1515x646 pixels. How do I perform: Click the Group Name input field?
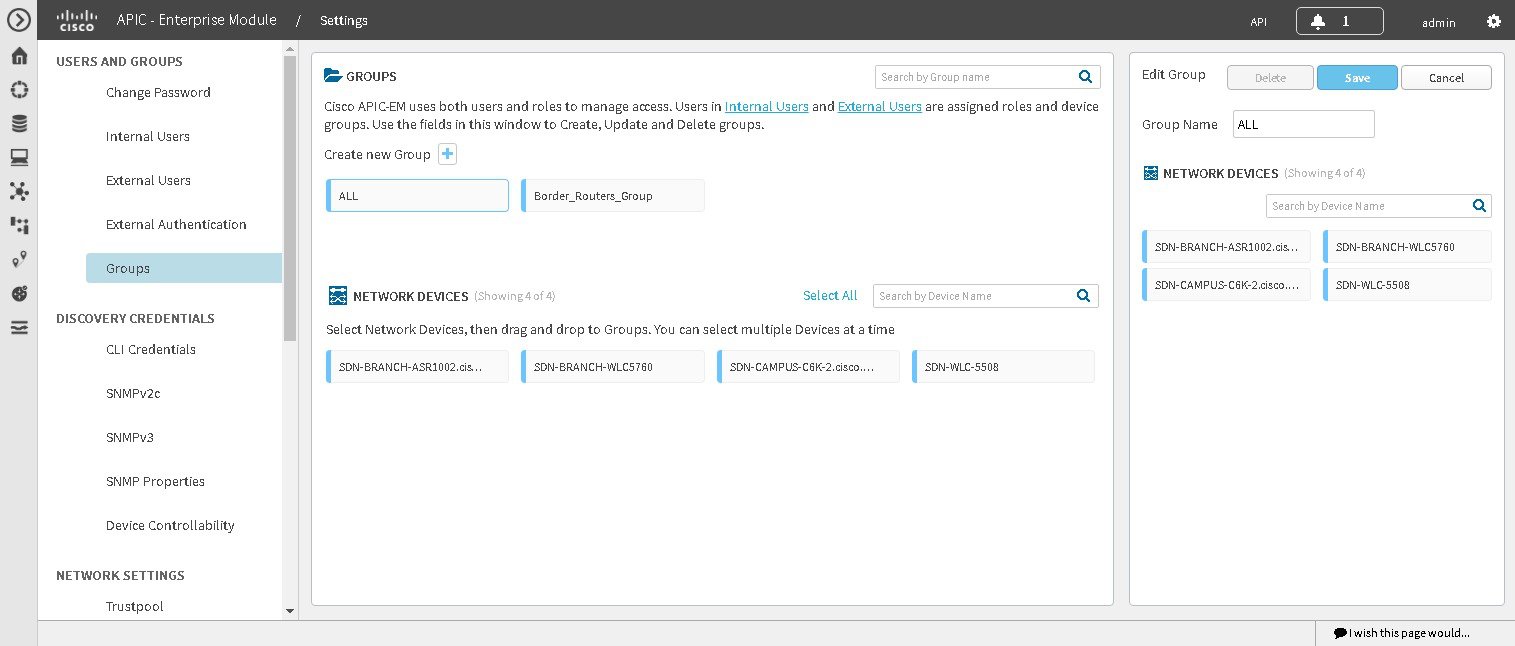pyautogui.click(x=1304, y=124)
